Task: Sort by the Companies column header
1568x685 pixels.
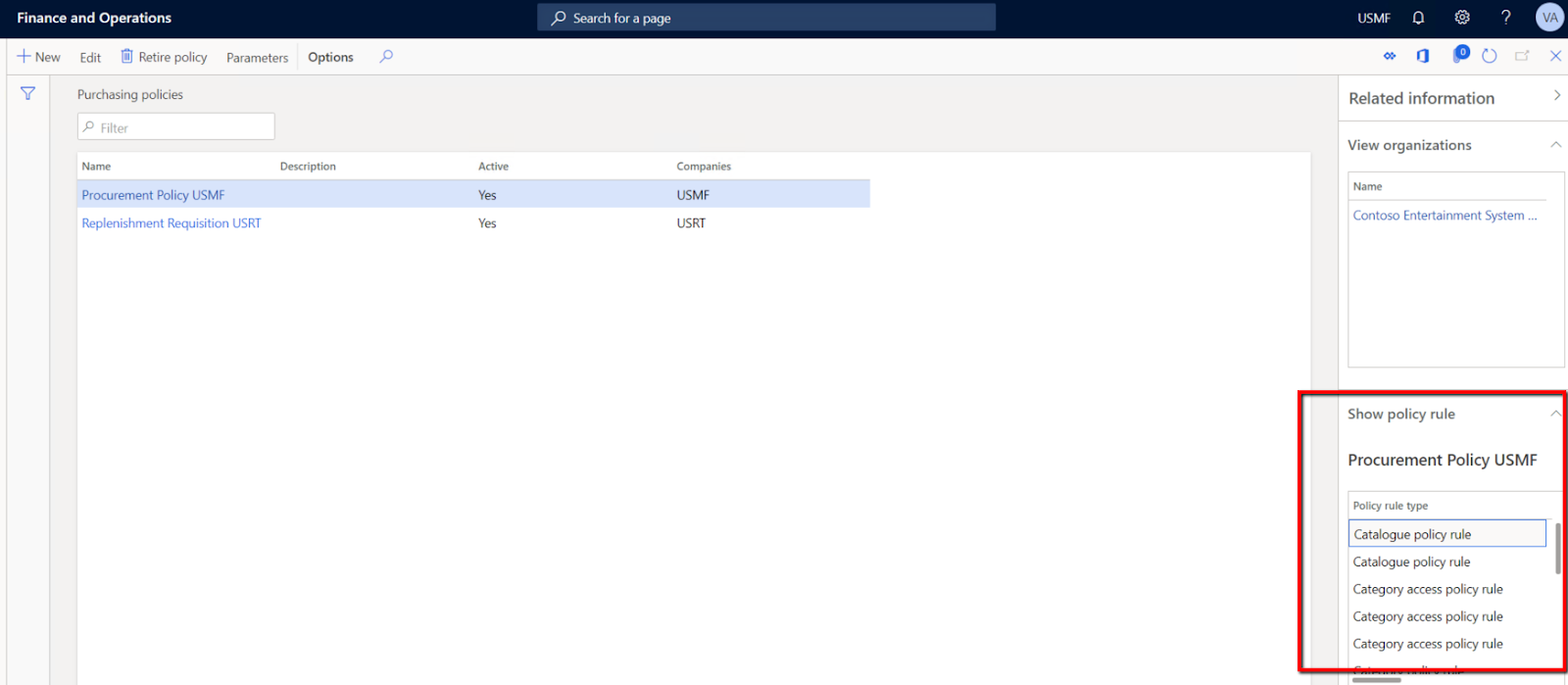Action: point(704,167)
